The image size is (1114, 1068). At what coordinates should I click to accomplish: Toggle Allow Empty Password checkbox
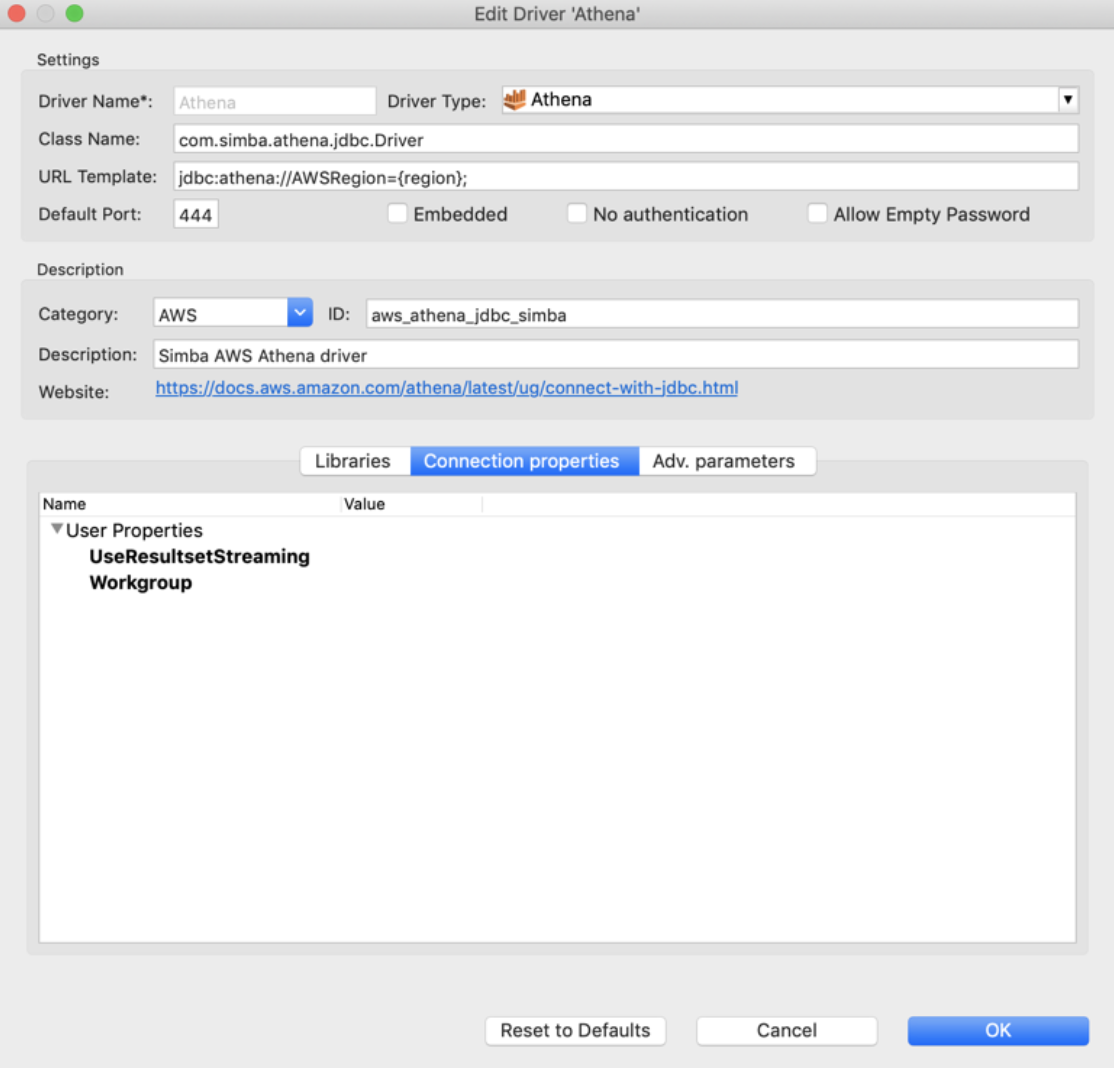pos(818,213)
